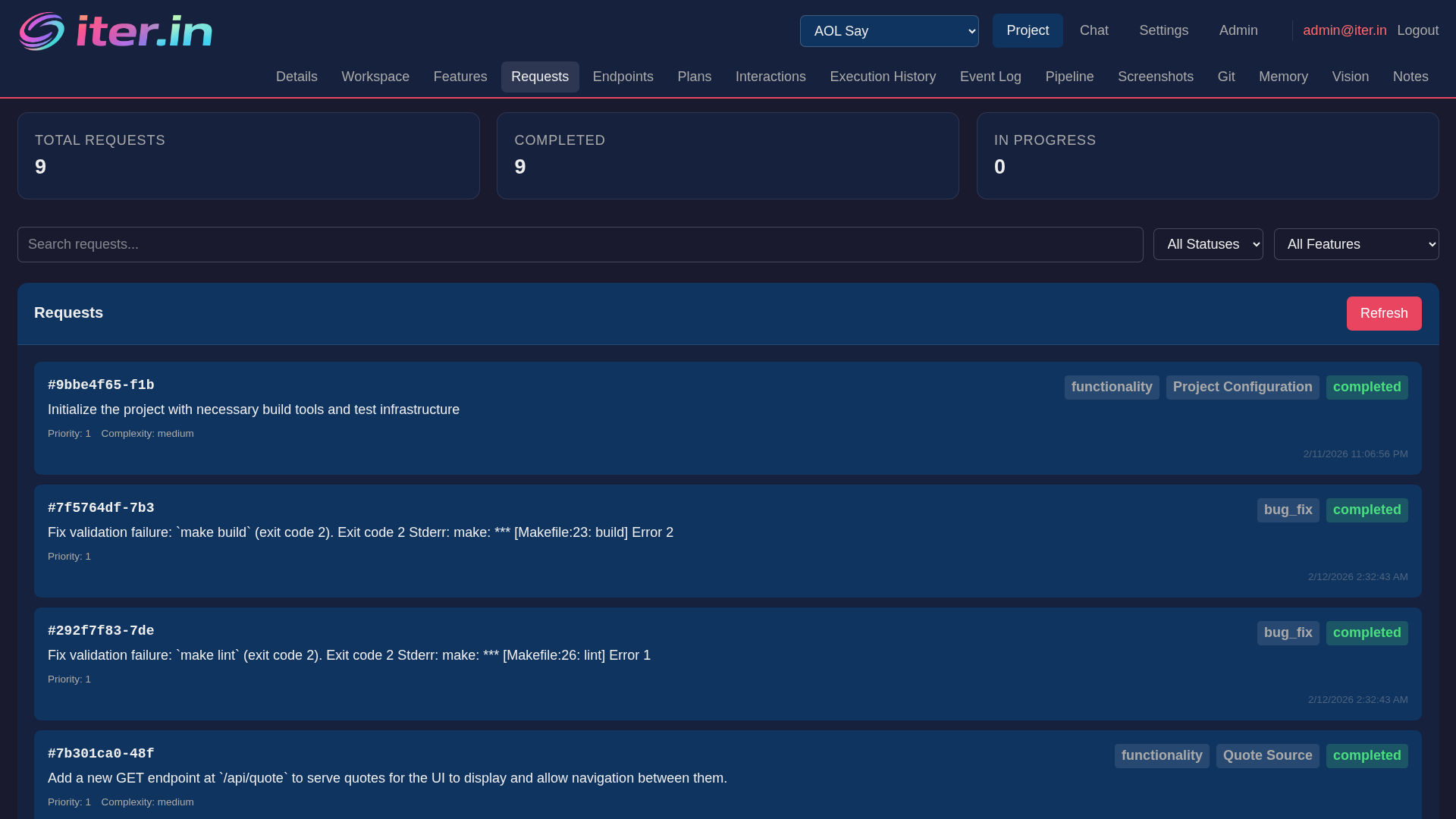Screen dimensions: 1456x819
Task: Open the Settings menu
Action: tap(1163, 30)
